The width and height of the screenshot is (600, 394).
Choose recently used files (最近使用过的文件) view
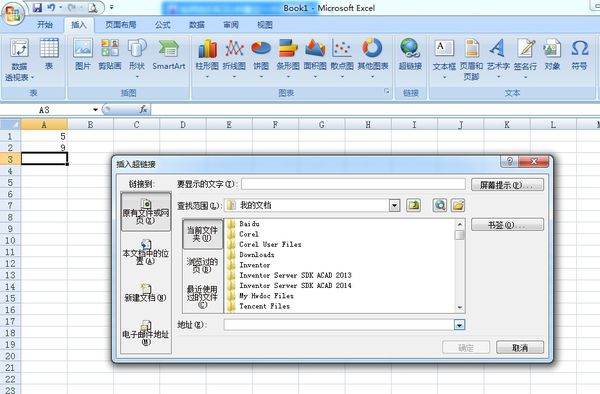(x=202, y=296)
